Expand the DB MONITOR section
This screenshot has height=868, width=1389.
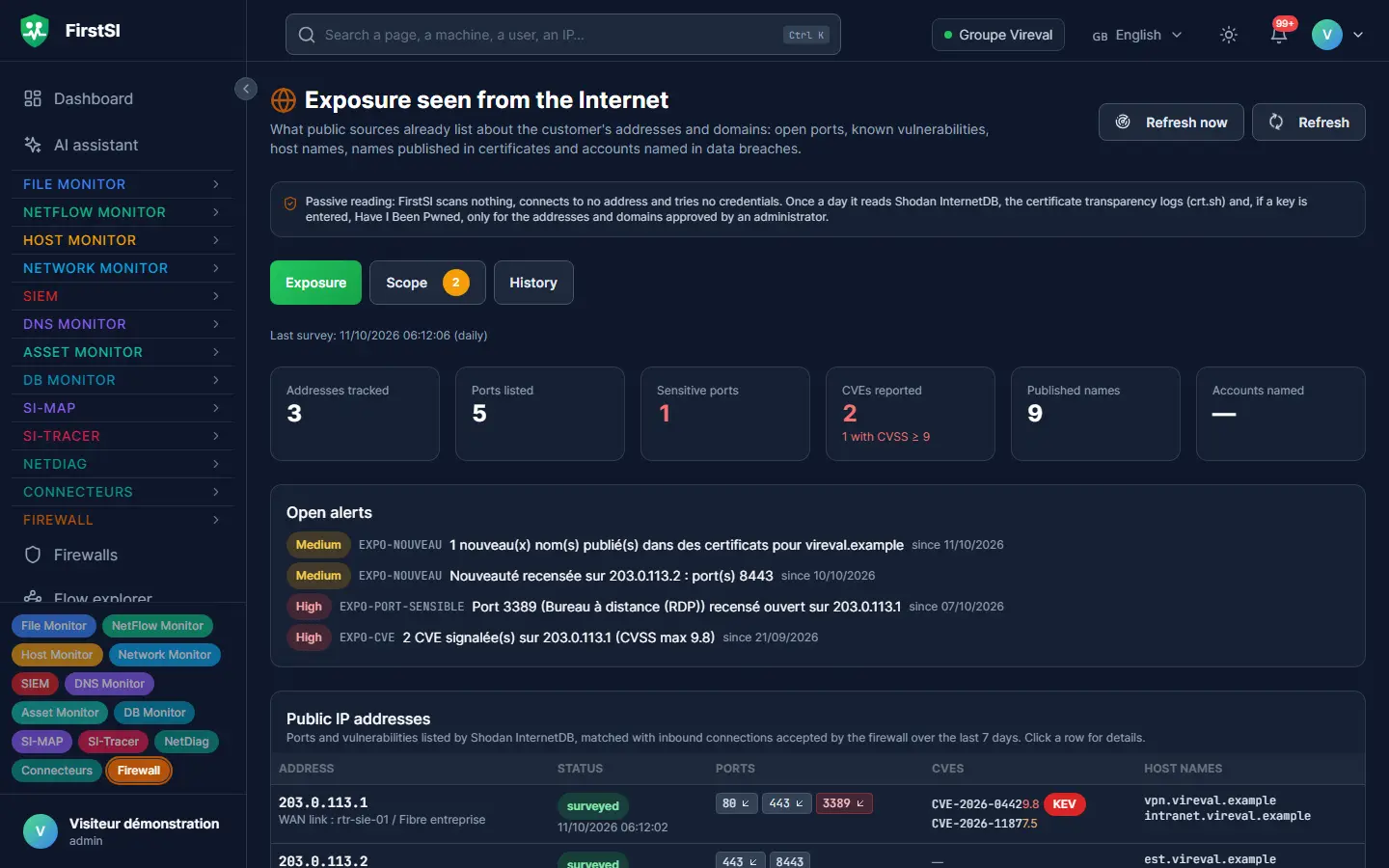122,380
